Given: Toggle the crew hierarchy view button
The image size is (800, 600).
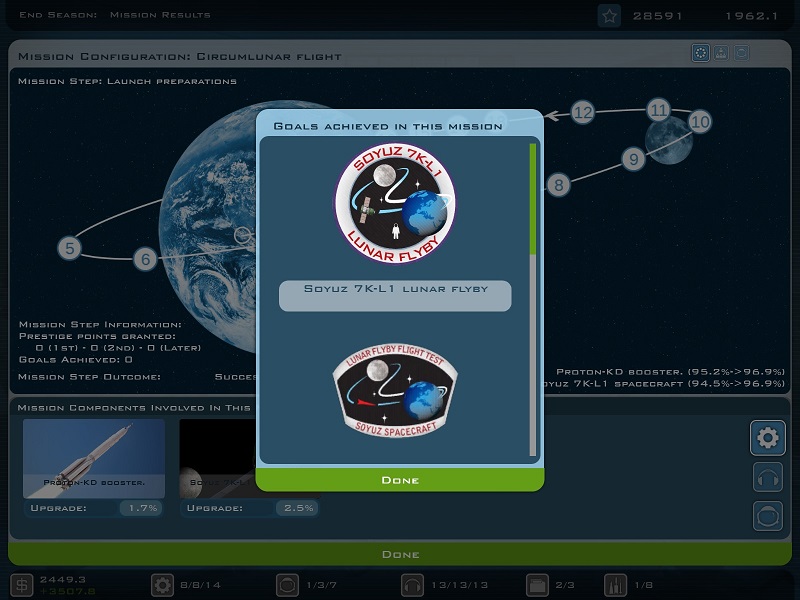Looking at the screenshot, I should point(721,53).
